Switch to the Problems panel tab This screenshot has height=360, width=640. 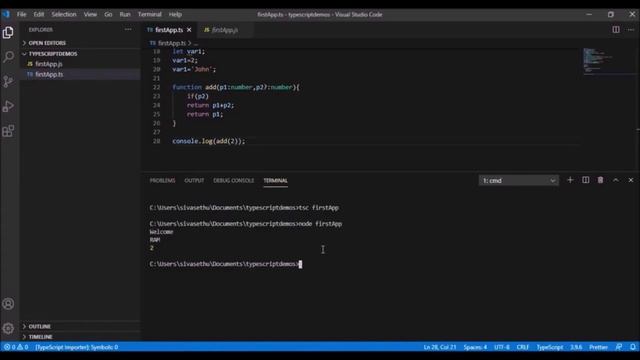click(162, 180)
